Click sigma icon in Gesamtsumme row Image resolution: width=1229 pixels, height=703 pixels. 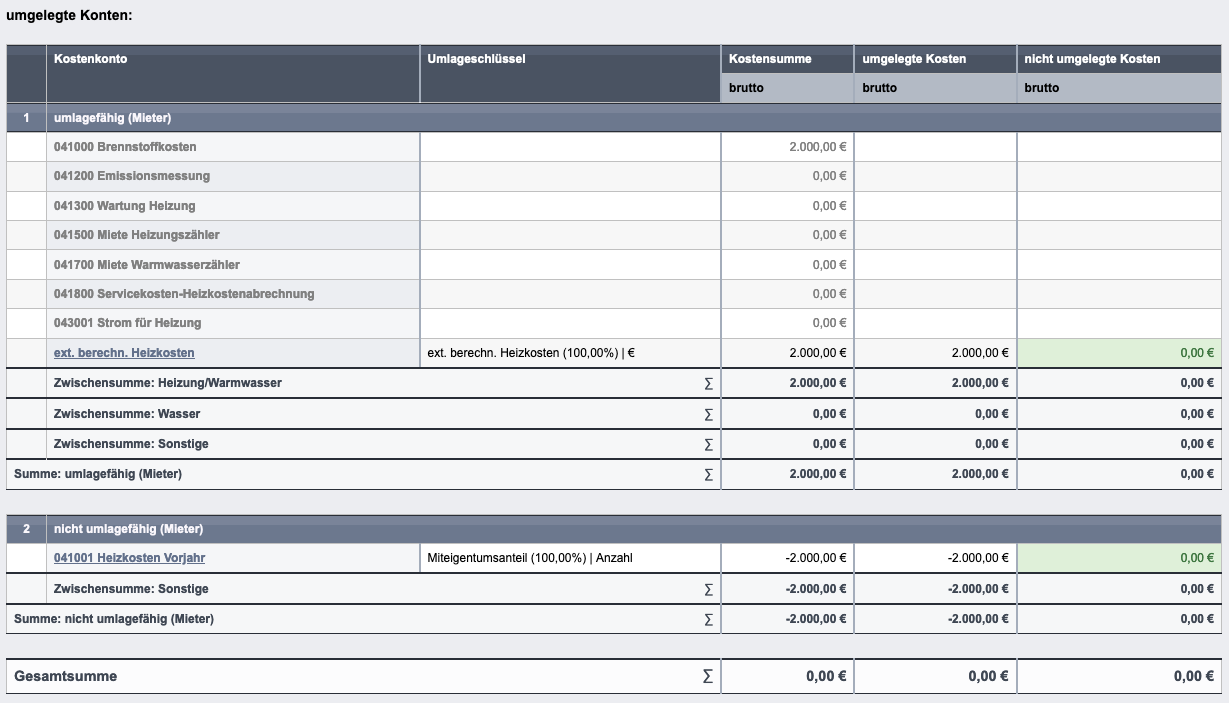coord(708,676)
